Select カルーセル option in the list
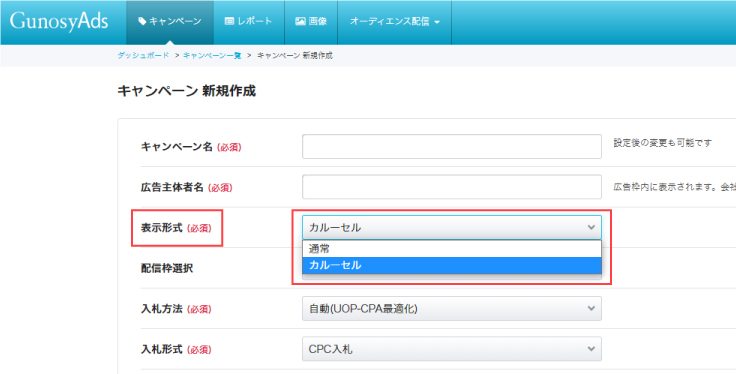This screenshot has height=374, width=736. (452, 265)
